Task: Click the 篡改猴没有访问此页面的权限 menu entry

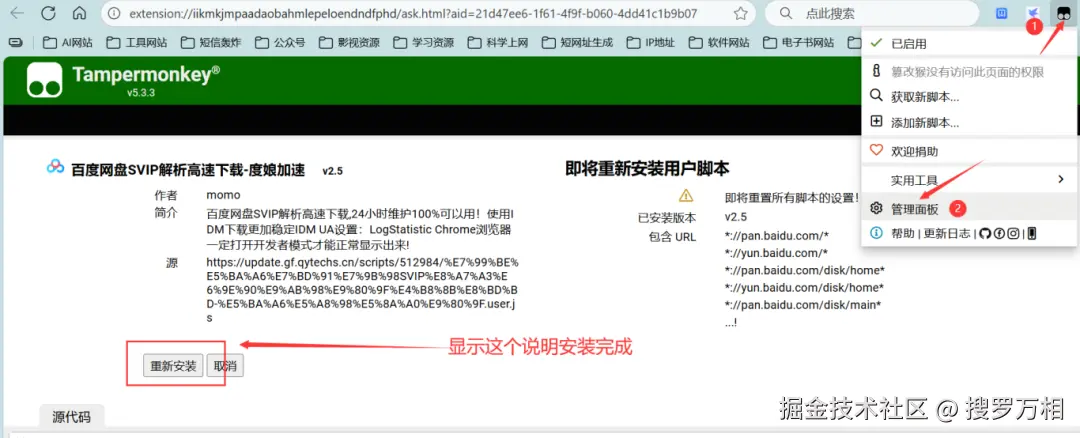Action: coord(968,71)
